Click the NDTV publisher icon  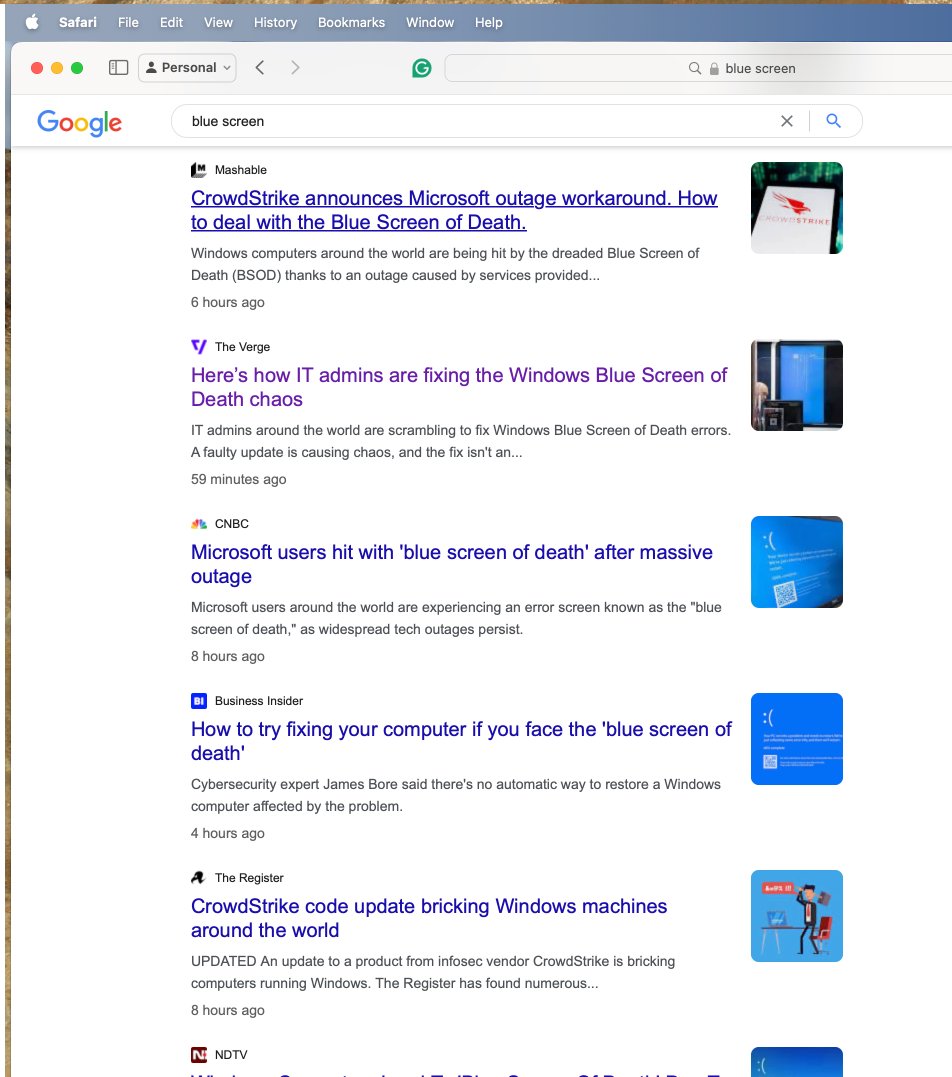[x=197, y=1054]
